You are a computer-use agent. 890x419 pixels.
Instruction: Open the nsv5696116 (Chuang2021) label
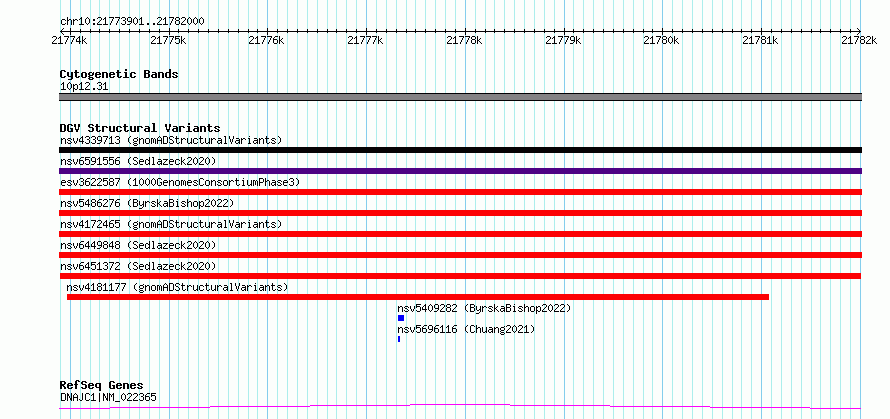pos(466,329)
